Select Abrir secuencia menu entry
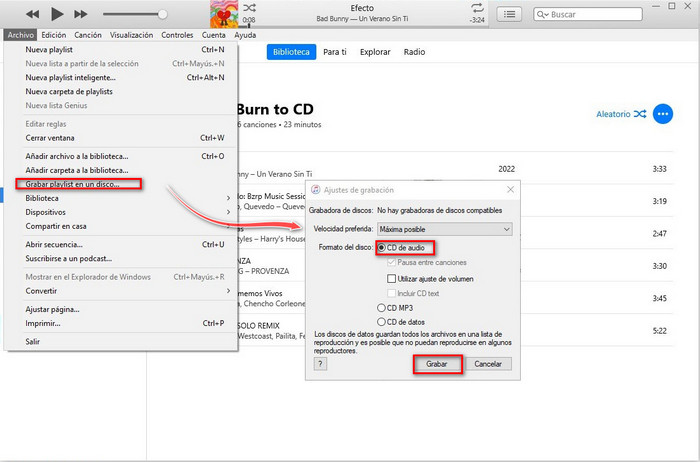The image size is (700, 462). click(x=121, y=245)
